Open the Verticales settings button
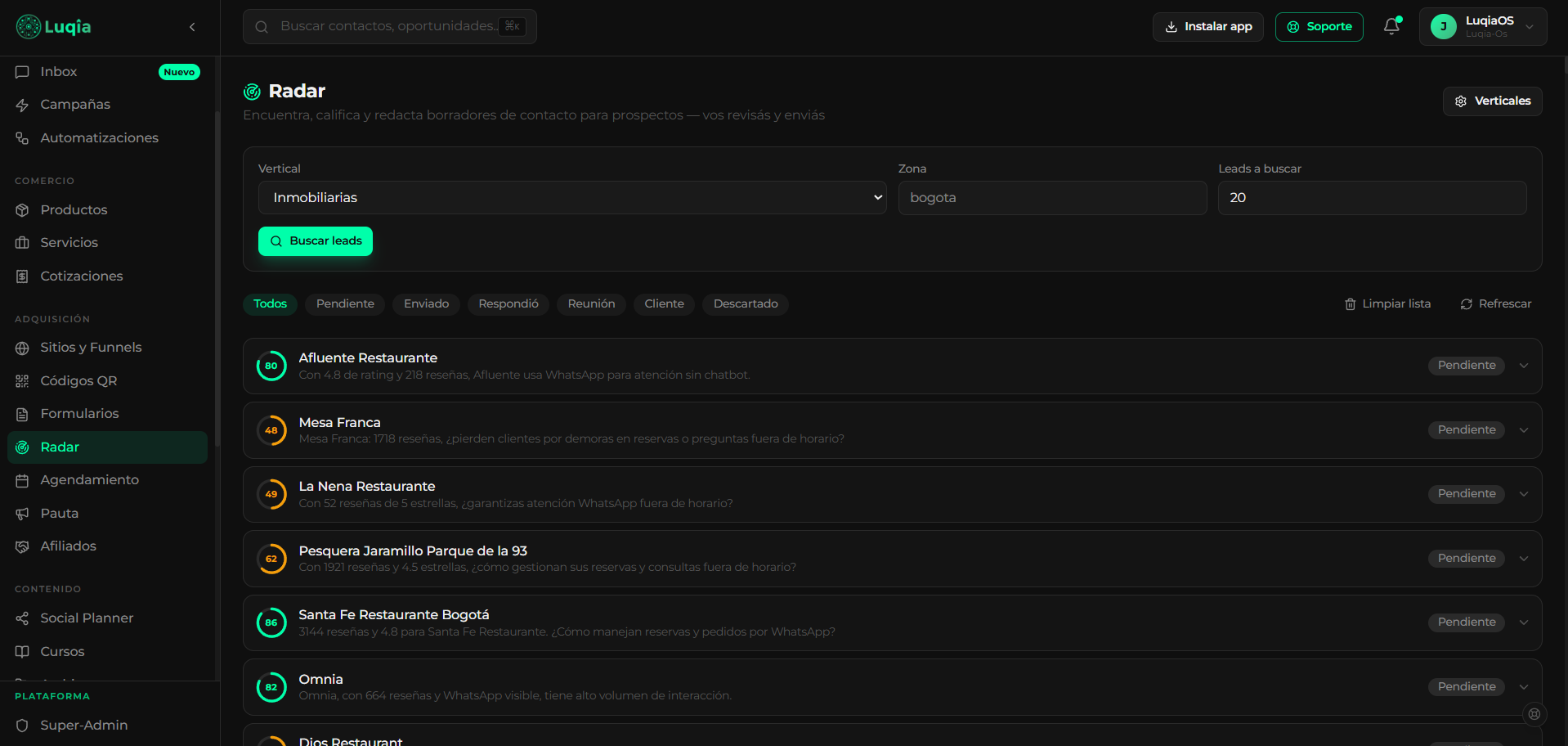The height and width of the screenshot is (746, 1568). point(1492,101)
